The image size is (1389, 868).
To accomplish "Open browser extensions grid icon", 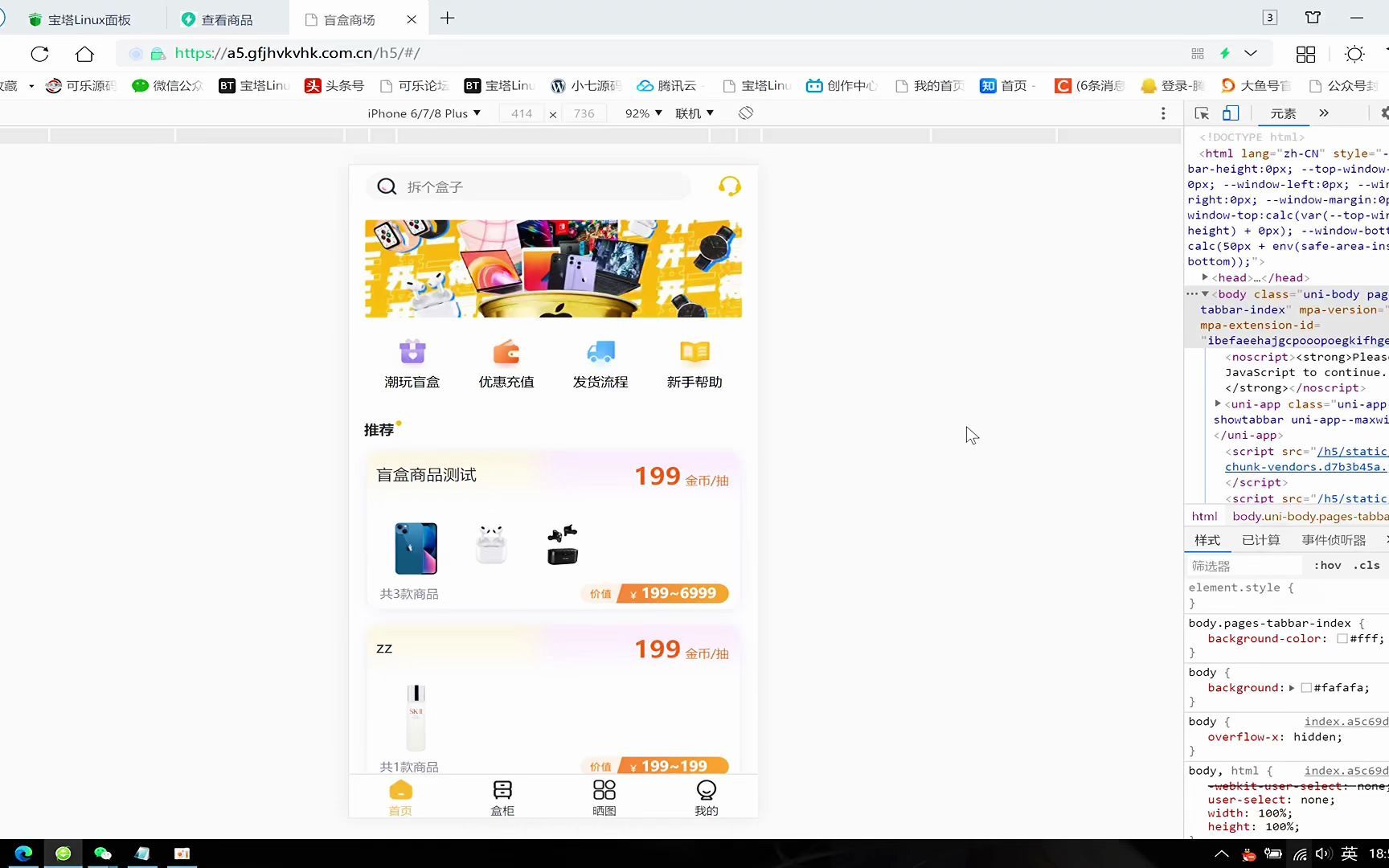I will (1306, 54).
